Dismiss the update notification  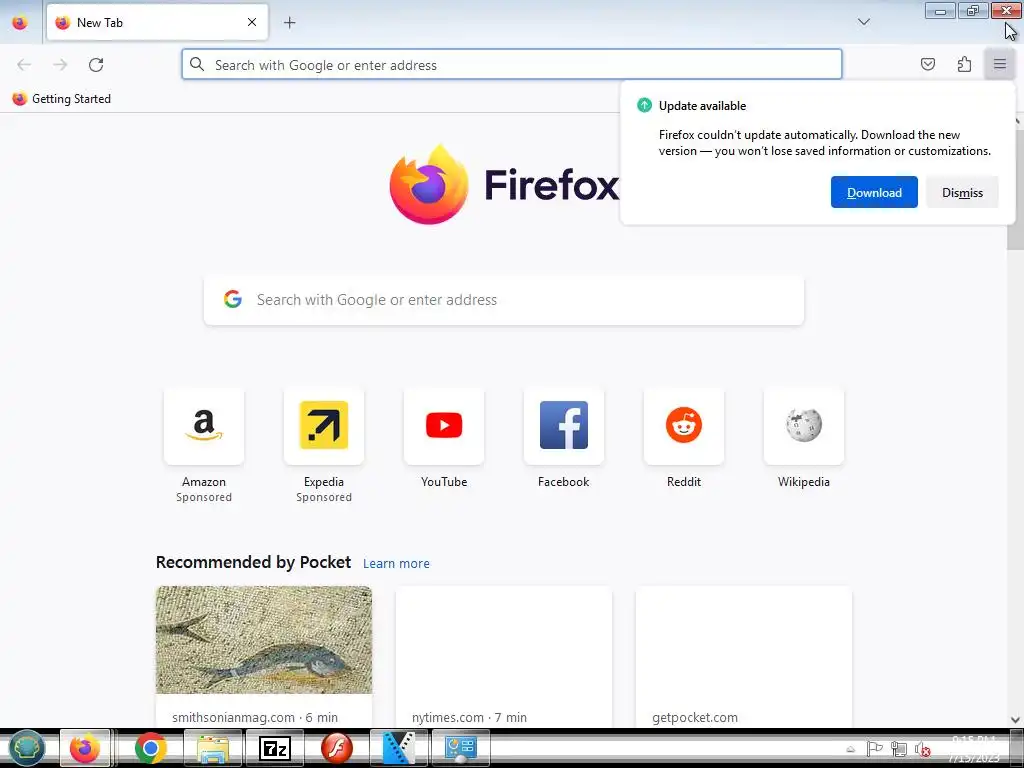[x=962, y=192]
